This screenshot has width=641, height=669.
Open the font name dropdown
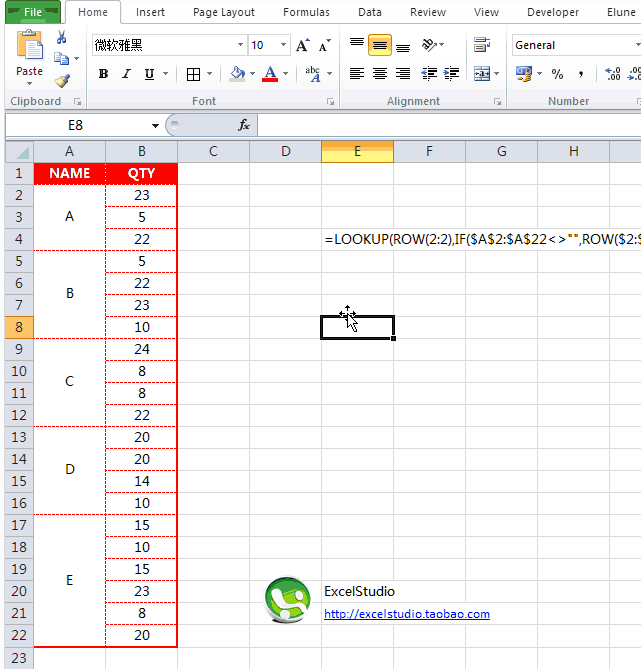click(241, 46)
